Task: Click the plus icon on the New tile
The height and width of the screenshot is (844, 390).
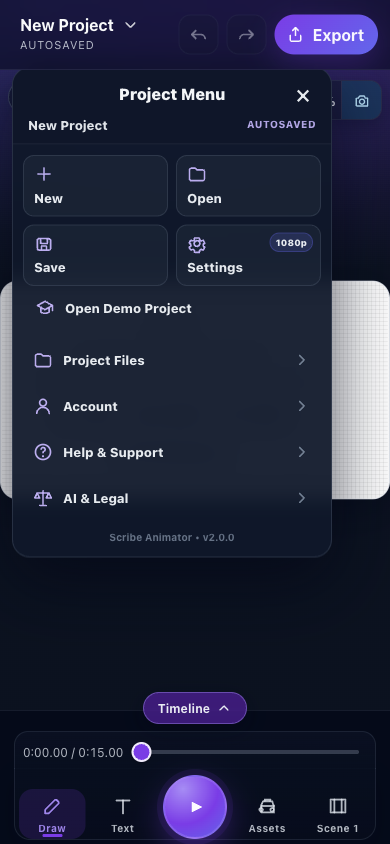Action: click(43, 174)
